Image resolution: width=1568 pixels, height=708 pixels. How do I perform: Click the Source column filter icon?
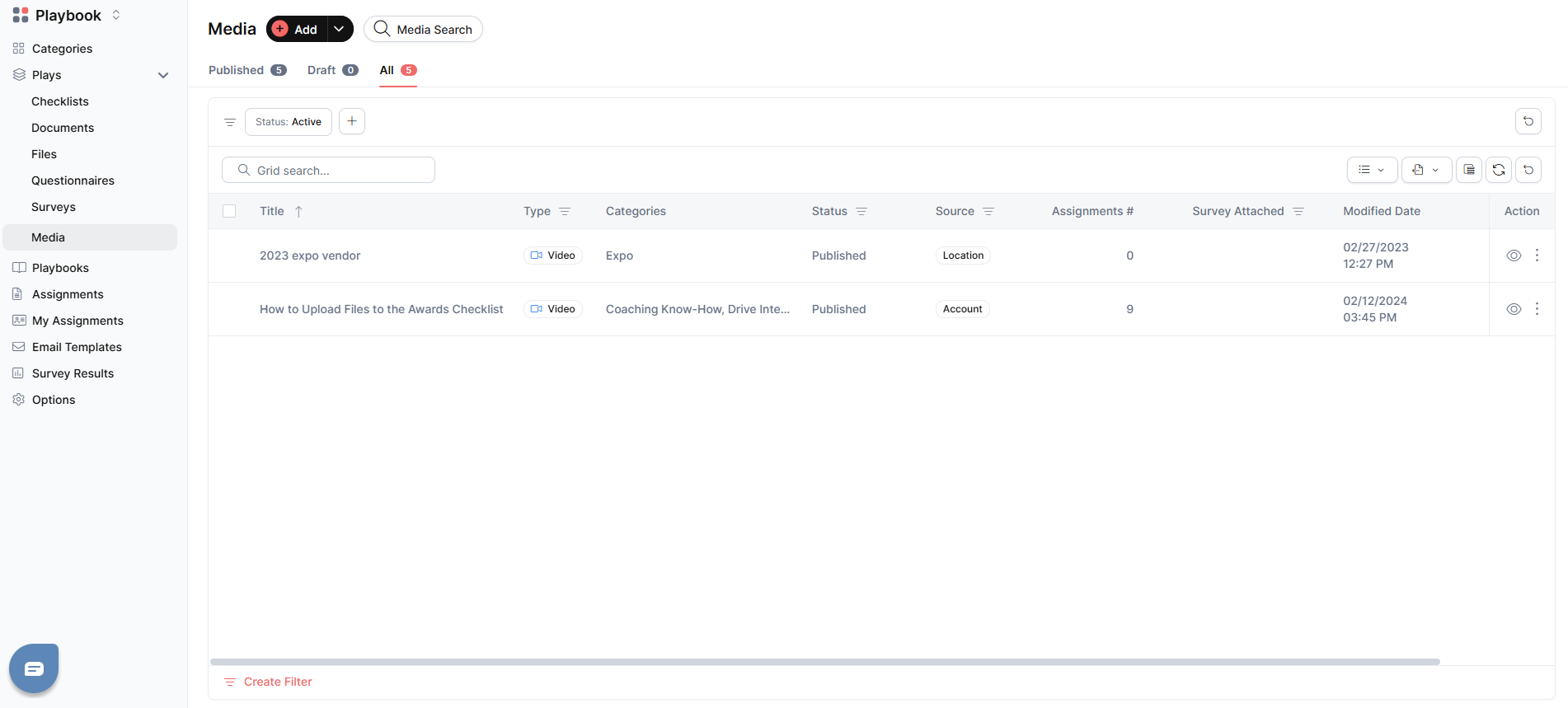988,212
